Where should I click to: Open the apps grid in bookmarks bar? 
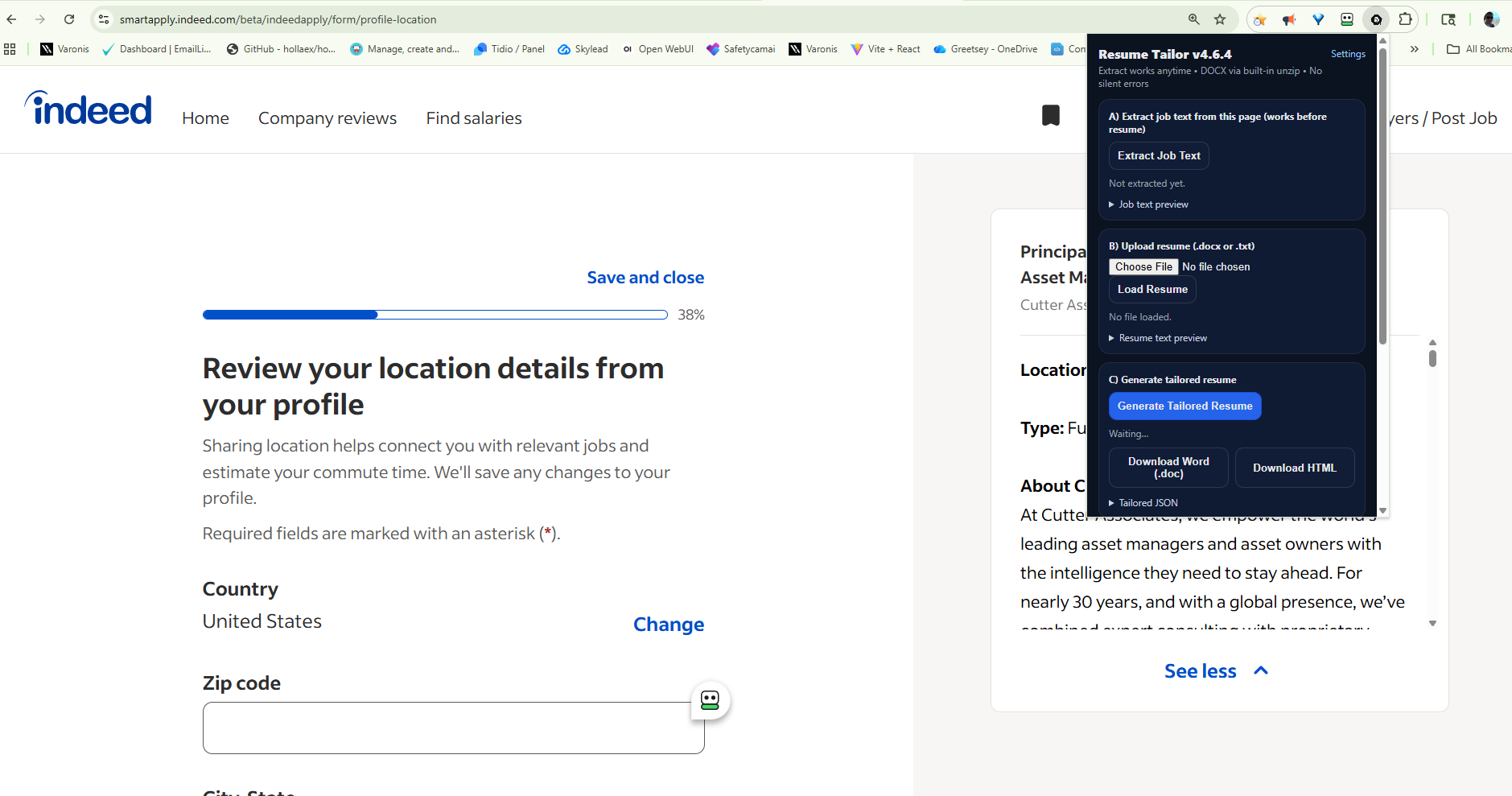[10, 49]
